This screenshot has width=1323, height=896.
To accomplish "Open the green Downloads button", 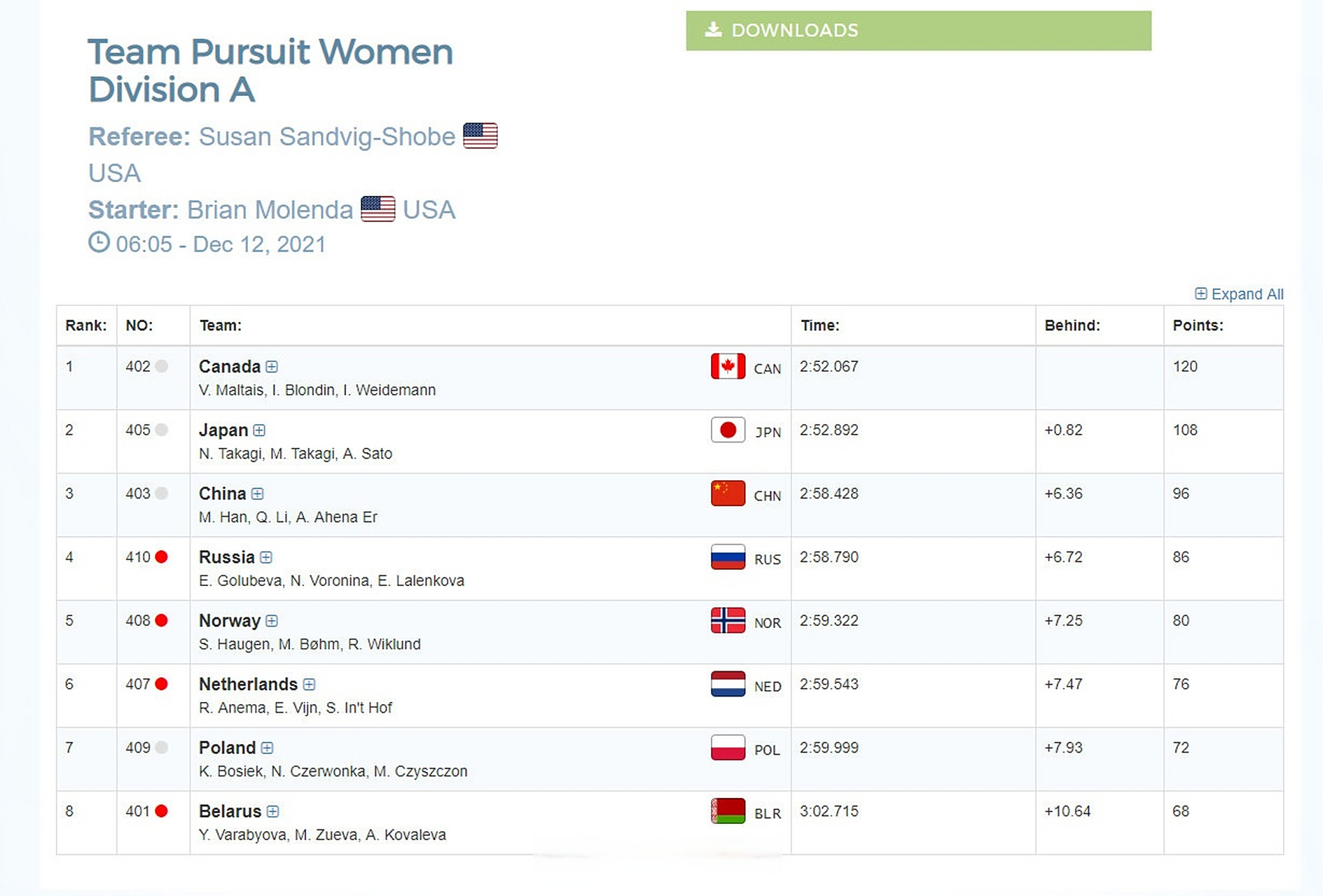I will pos(918,30).
